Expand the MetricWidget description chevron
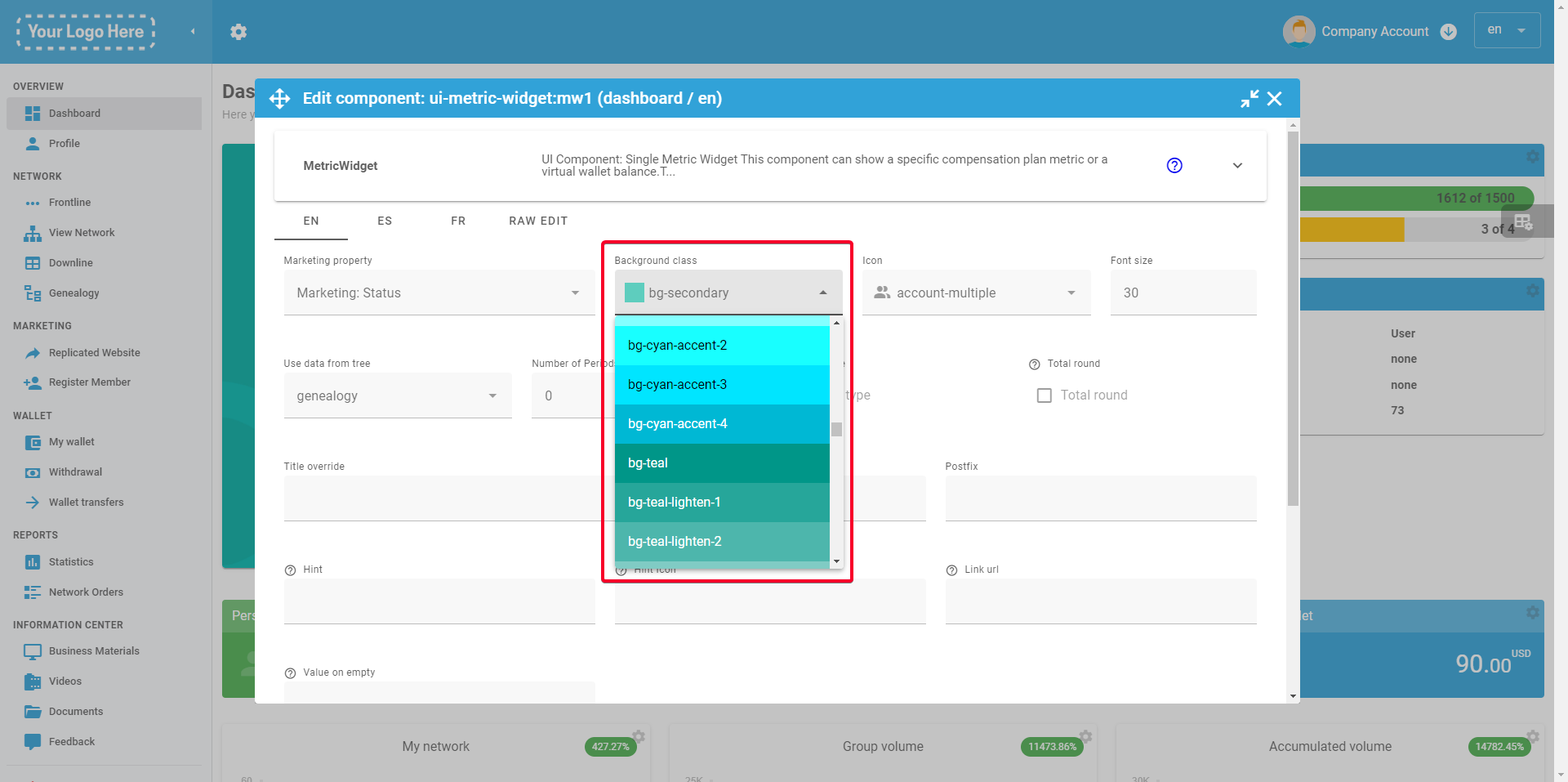The image size is (1568, 782). coord(1237,166)
